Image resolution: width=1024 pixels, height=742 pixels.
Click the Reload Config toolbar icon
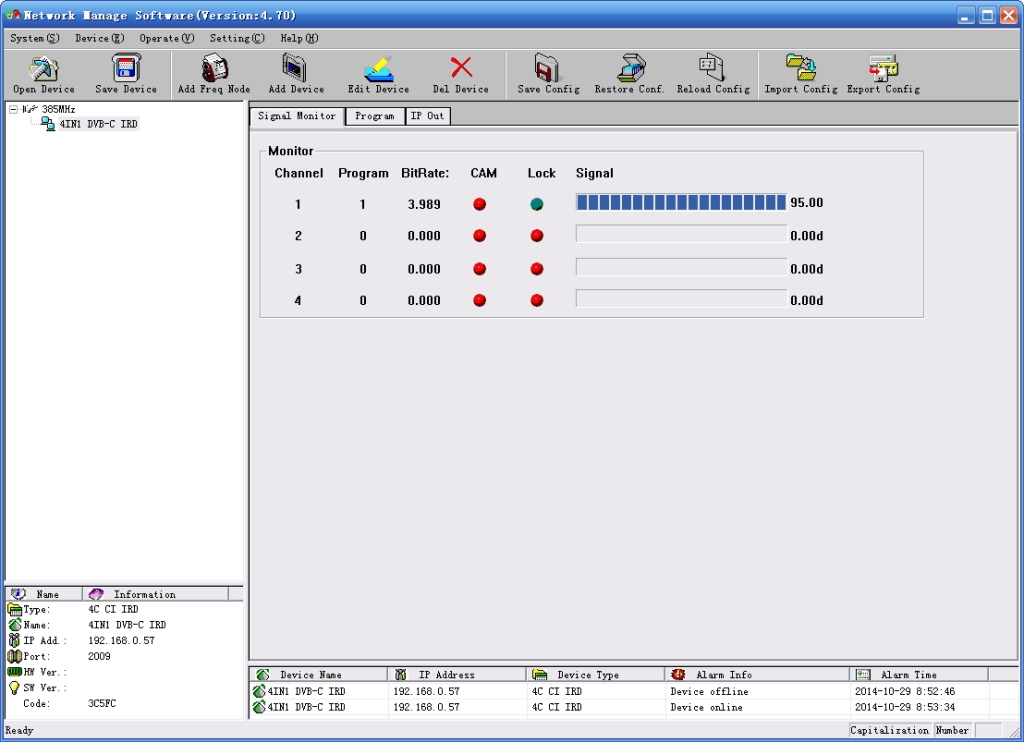point(713,70)
